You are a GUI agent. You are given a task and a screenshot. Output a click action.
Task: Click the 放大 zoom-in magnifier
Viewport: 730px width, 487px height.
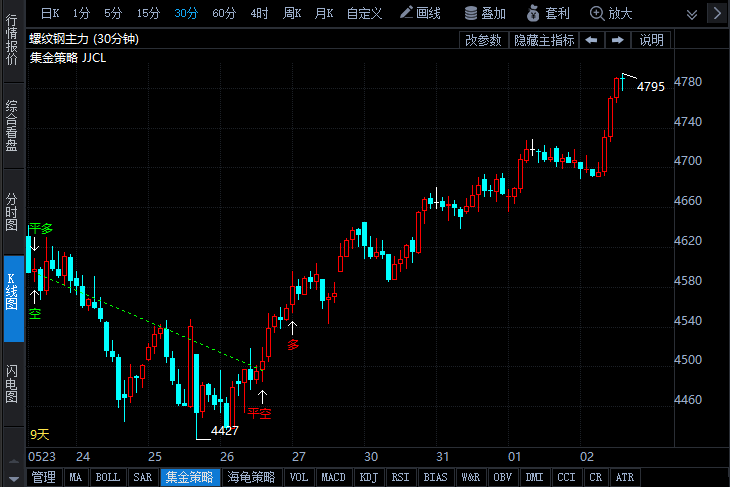click(x=611, y=13)
